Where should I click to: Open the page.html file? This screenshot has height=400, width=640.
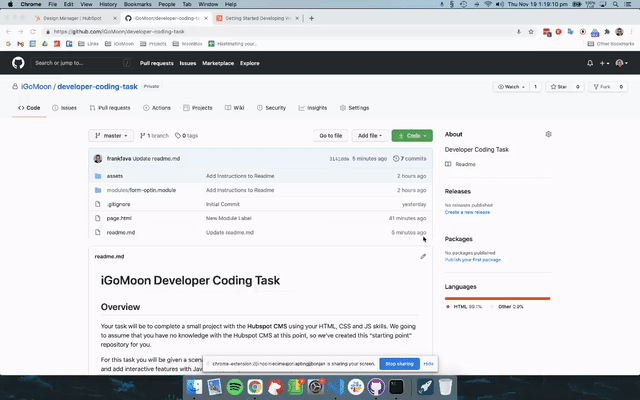(x=119, y=218)
